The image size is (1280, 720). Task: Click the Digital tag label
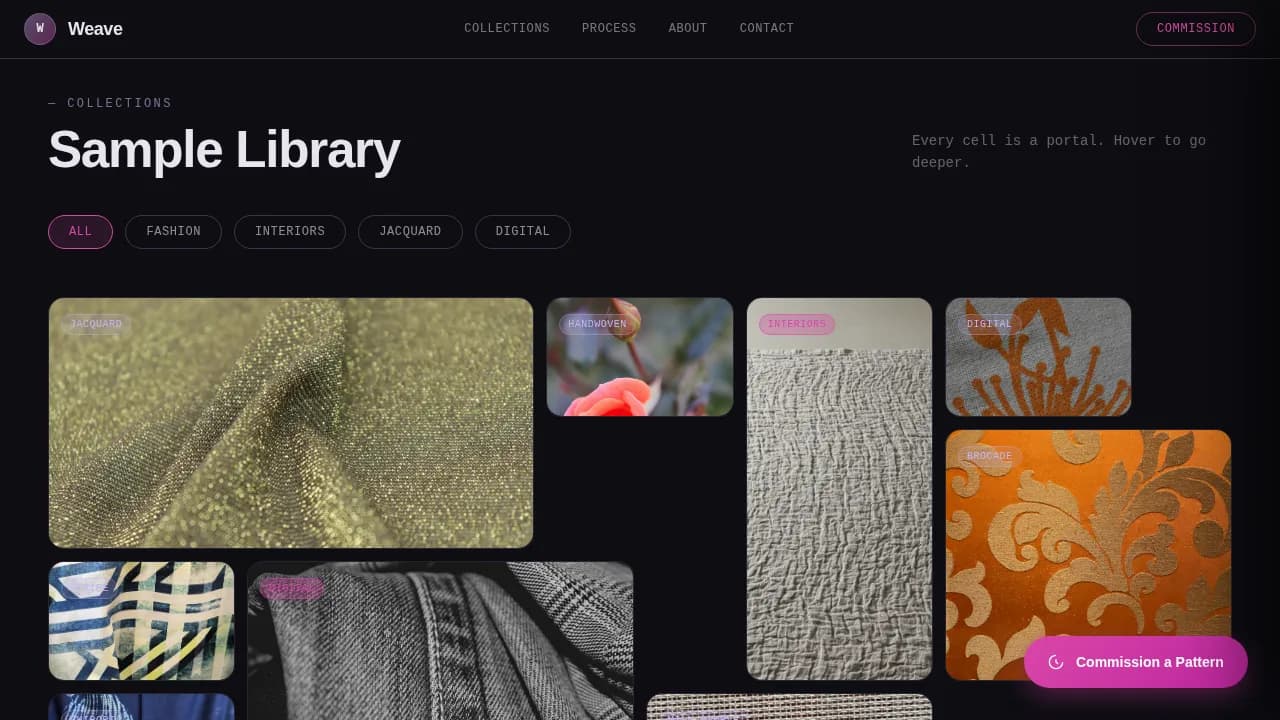pos(989,324)
